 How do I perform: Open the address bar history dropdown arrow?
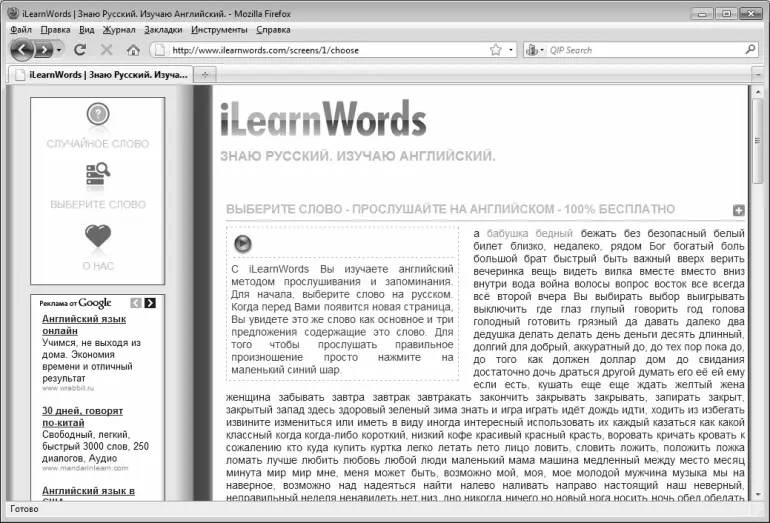point(511,50)
